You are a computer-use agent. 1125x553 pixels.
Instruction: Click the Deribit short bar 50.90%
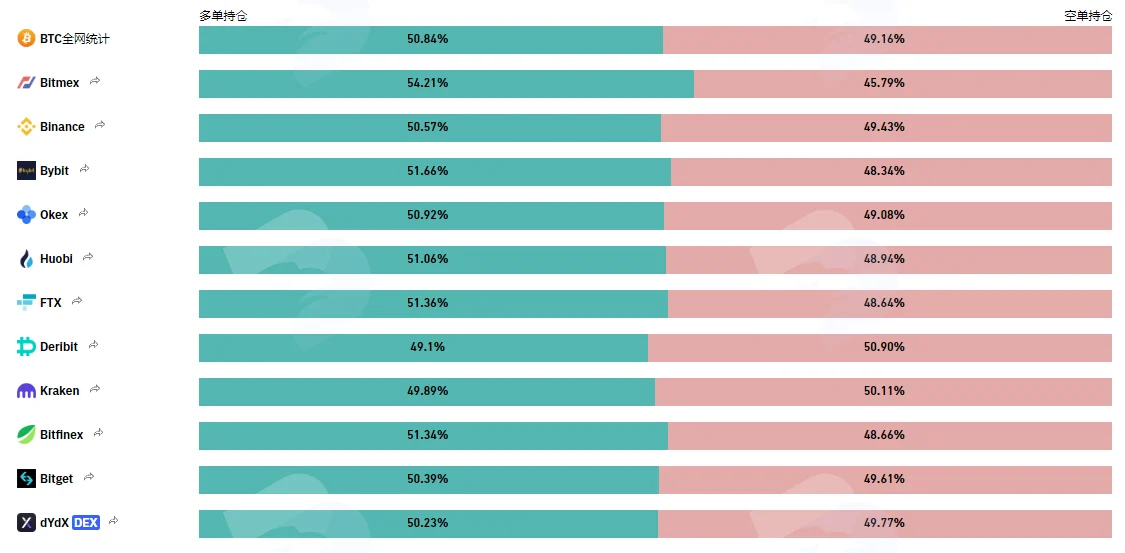tap(880, 347)
